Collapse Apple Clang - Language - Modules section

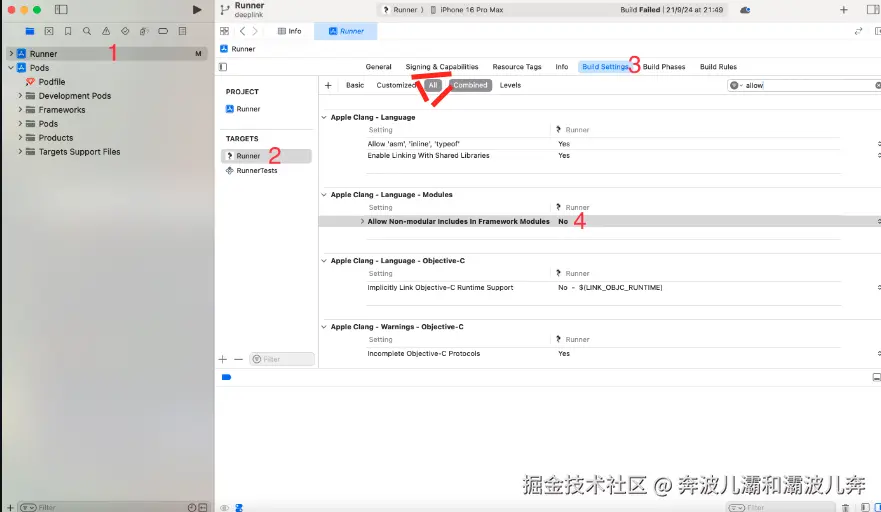point(324,194)
